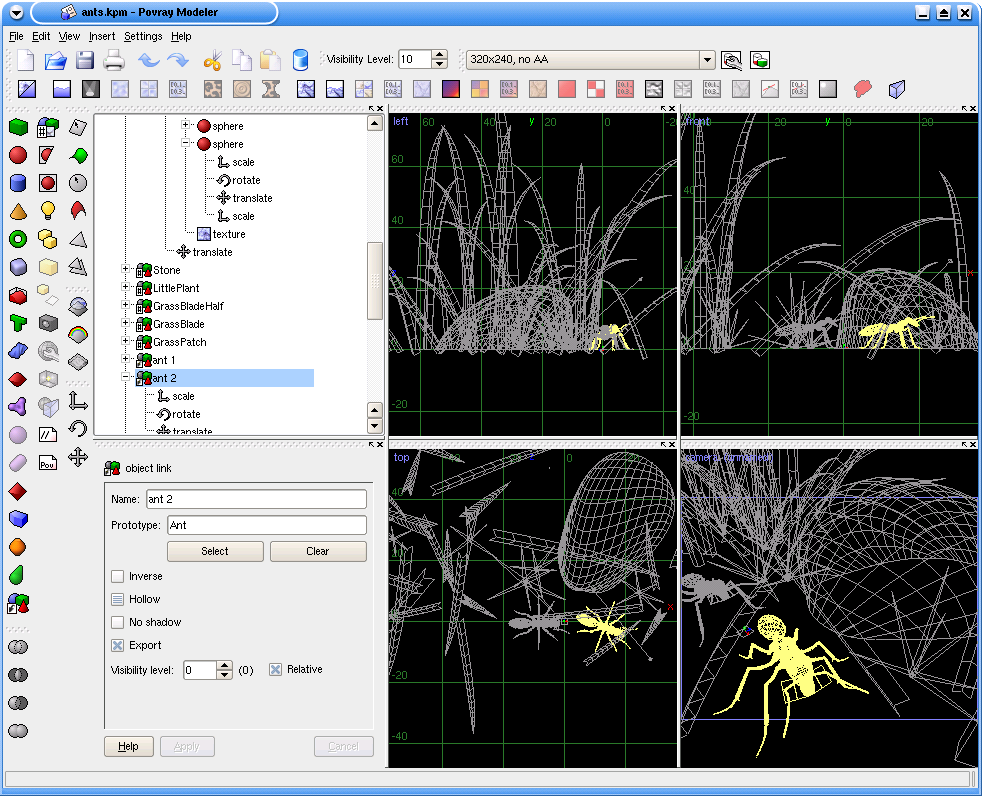Insert a scale transformation from the toolbox
982x796 pixels.
(x=78, y=400)
